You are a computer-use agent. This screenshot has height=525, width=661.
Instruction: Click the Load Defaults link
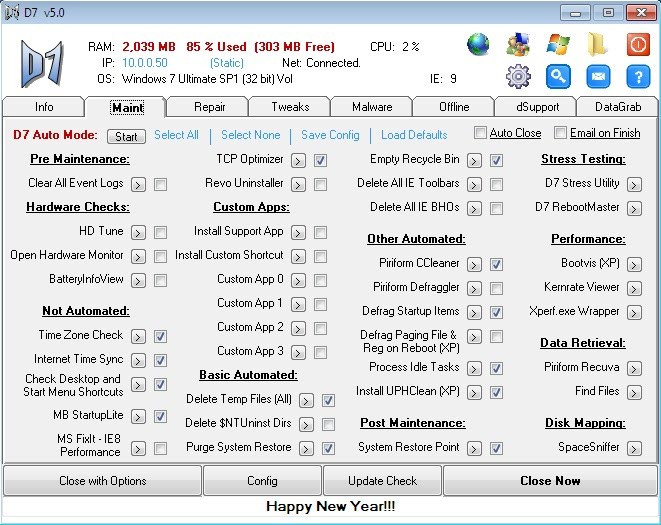click(x=414, y=135)
